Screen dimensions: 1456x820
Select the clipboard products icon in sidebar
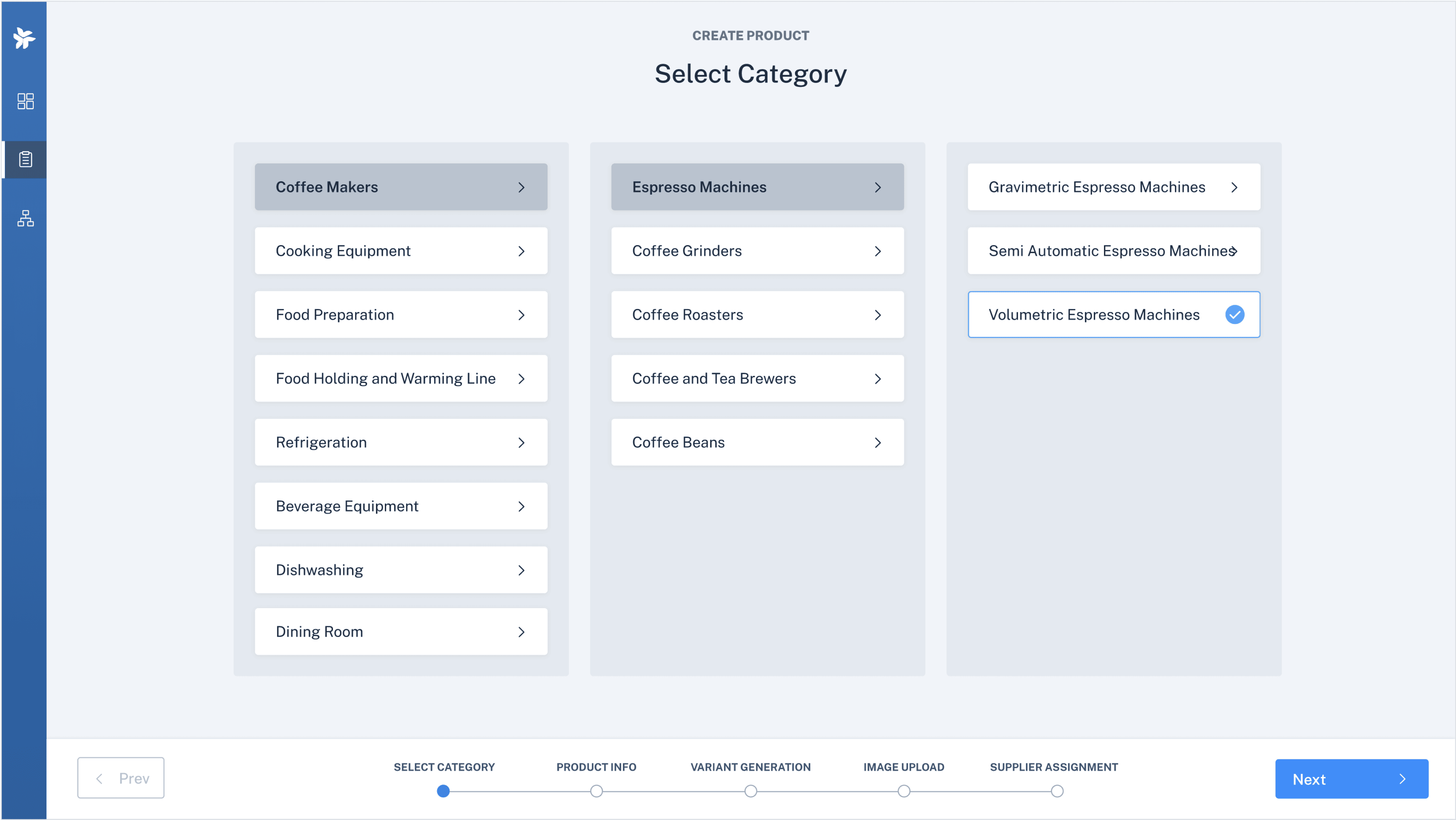[x=26, y=159]
